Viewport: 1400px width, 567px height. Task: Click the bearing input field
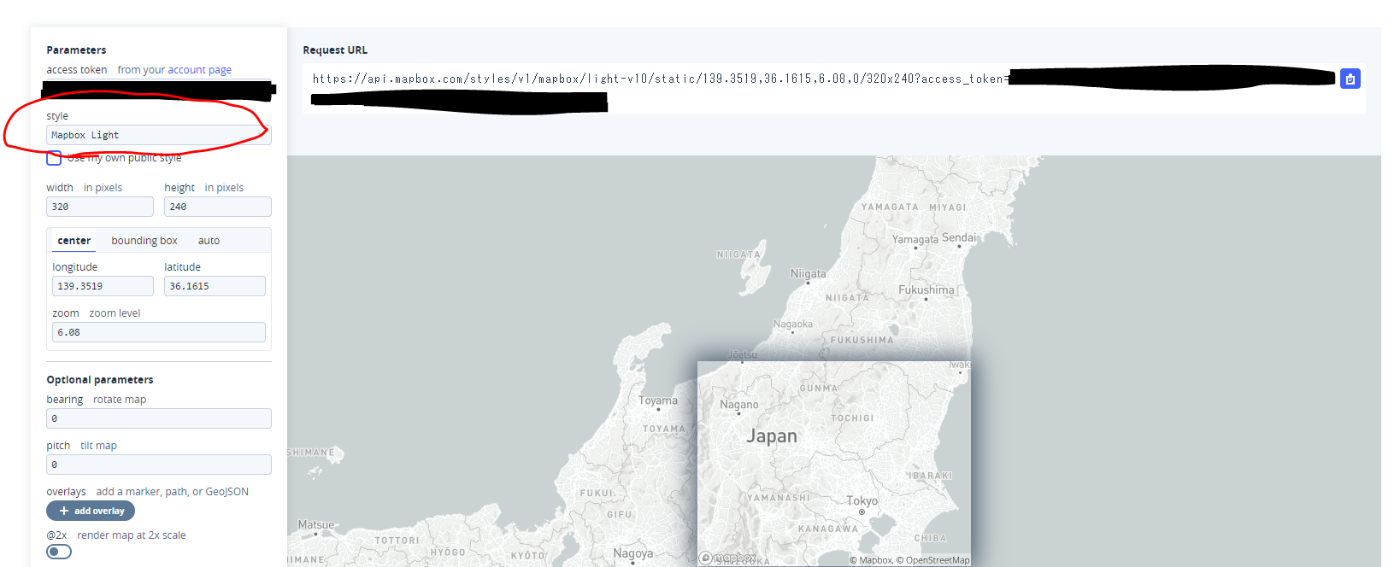159,419
